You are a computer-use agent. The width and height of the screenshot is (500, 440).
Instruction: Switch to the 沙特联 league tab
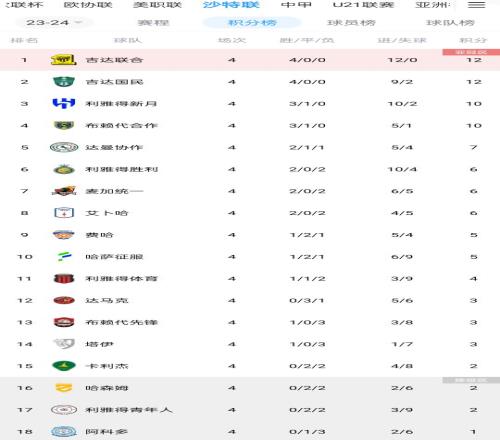click(x=231, y=5)
